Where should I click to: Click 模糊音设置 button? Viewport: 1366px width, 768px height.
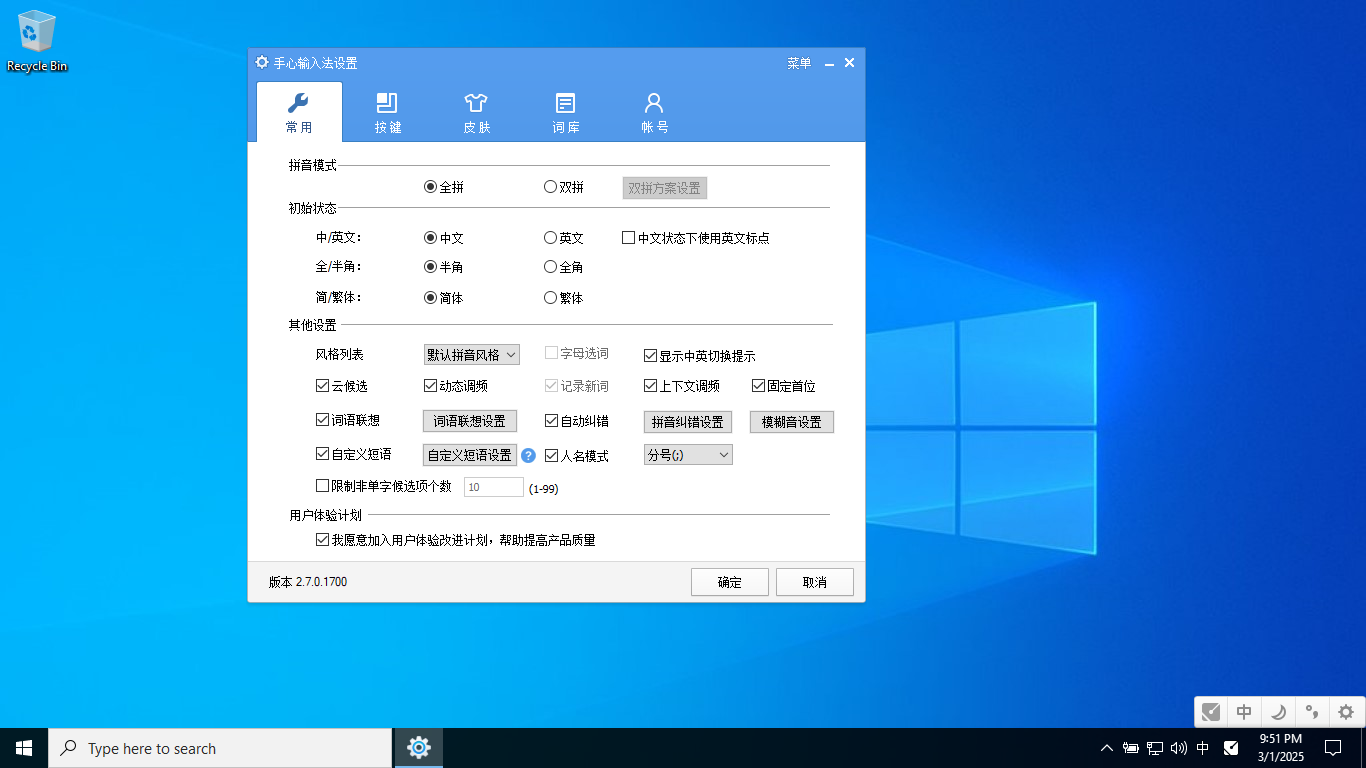(792, 422)
